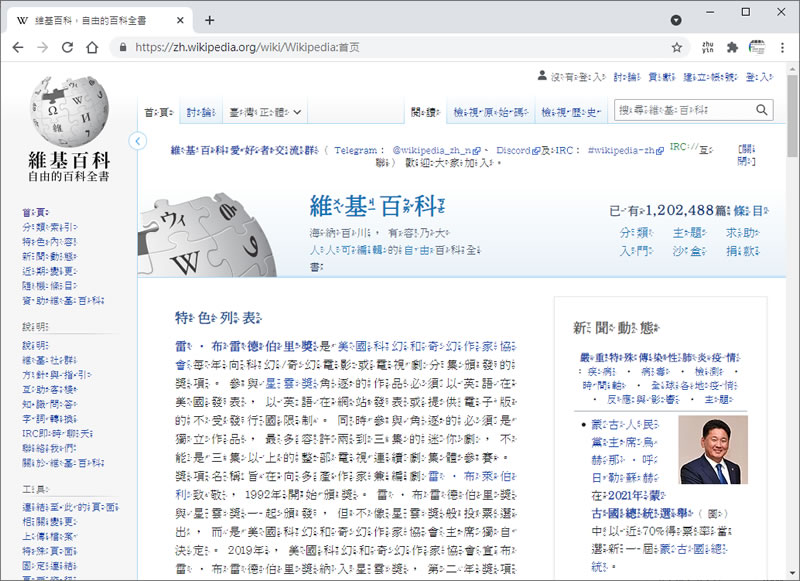Open IRC即時聊天 in the sidebar
This screenshot has height=581, width=800.
point(58,434)
